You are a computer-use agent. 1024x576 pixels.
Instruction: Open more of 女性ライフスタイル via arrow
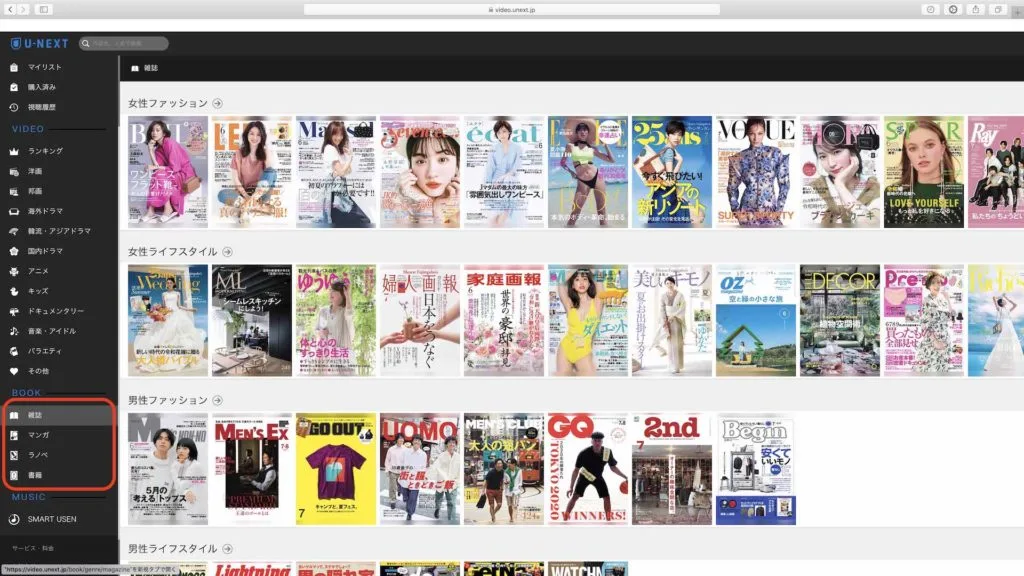pyautogui.click(x=227, y=251)
